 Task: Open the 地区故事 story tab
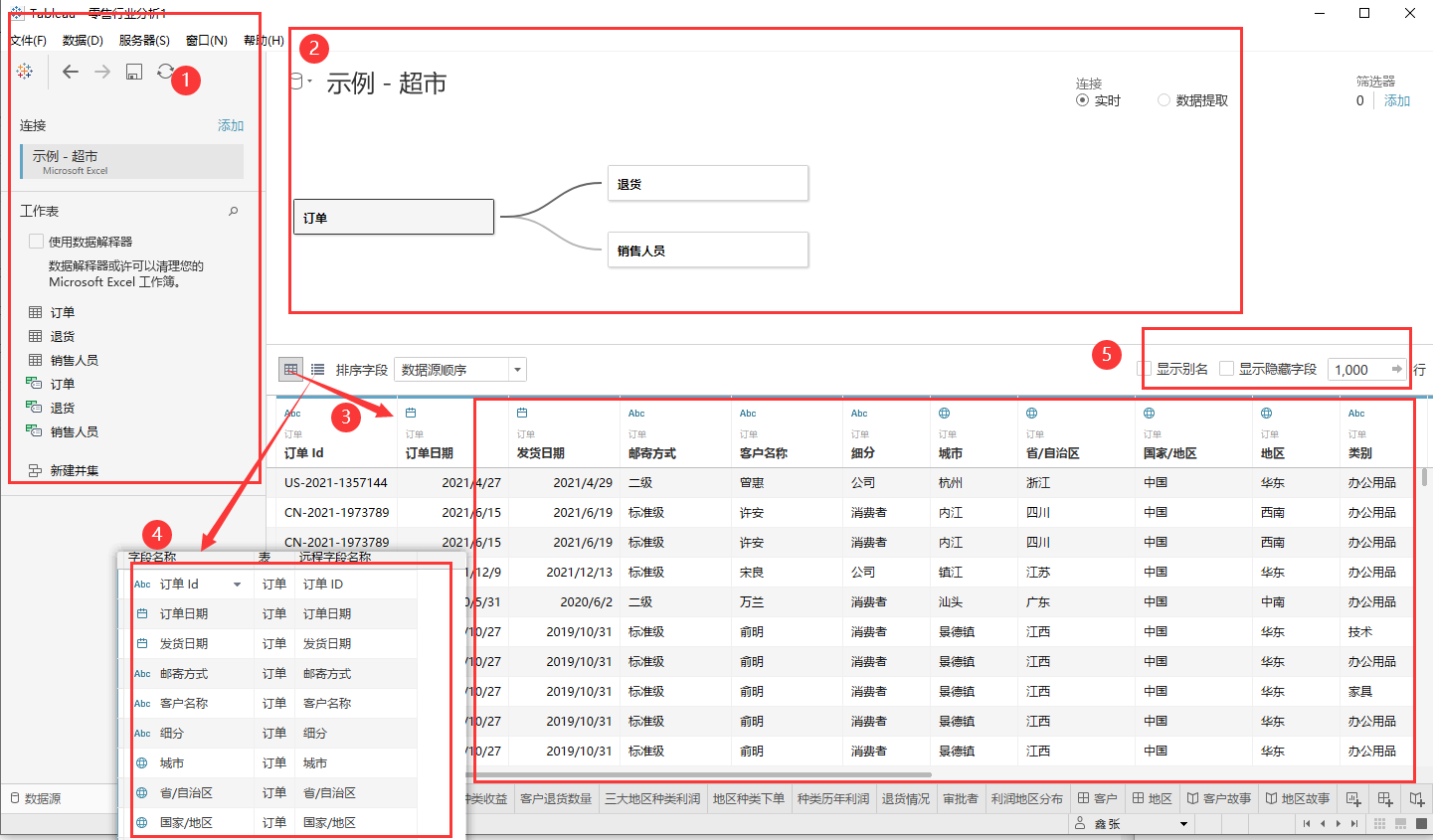click(x=1298, y=798)
